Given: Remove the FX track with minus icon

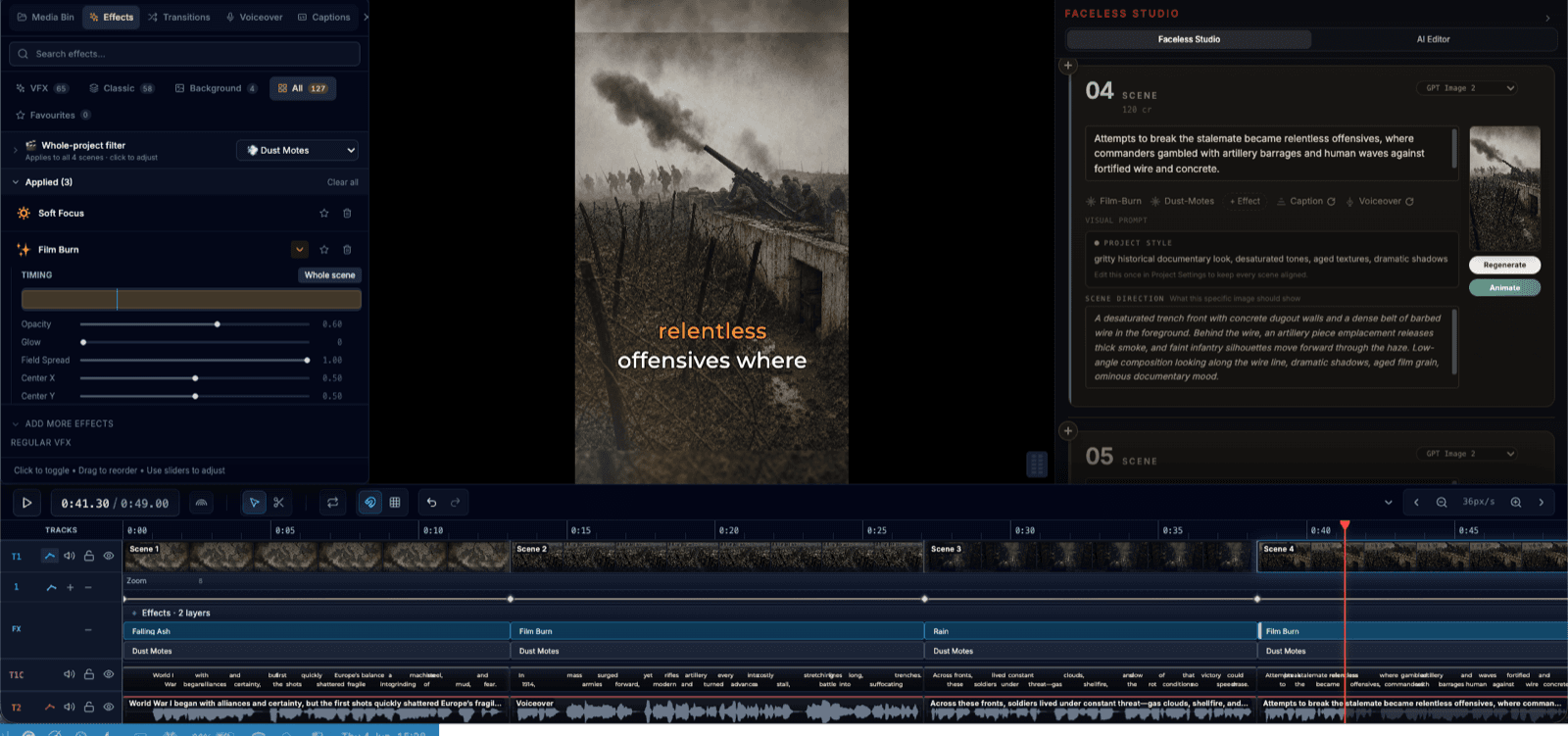Looking at the screenshot, I should (x=88, y=629).
